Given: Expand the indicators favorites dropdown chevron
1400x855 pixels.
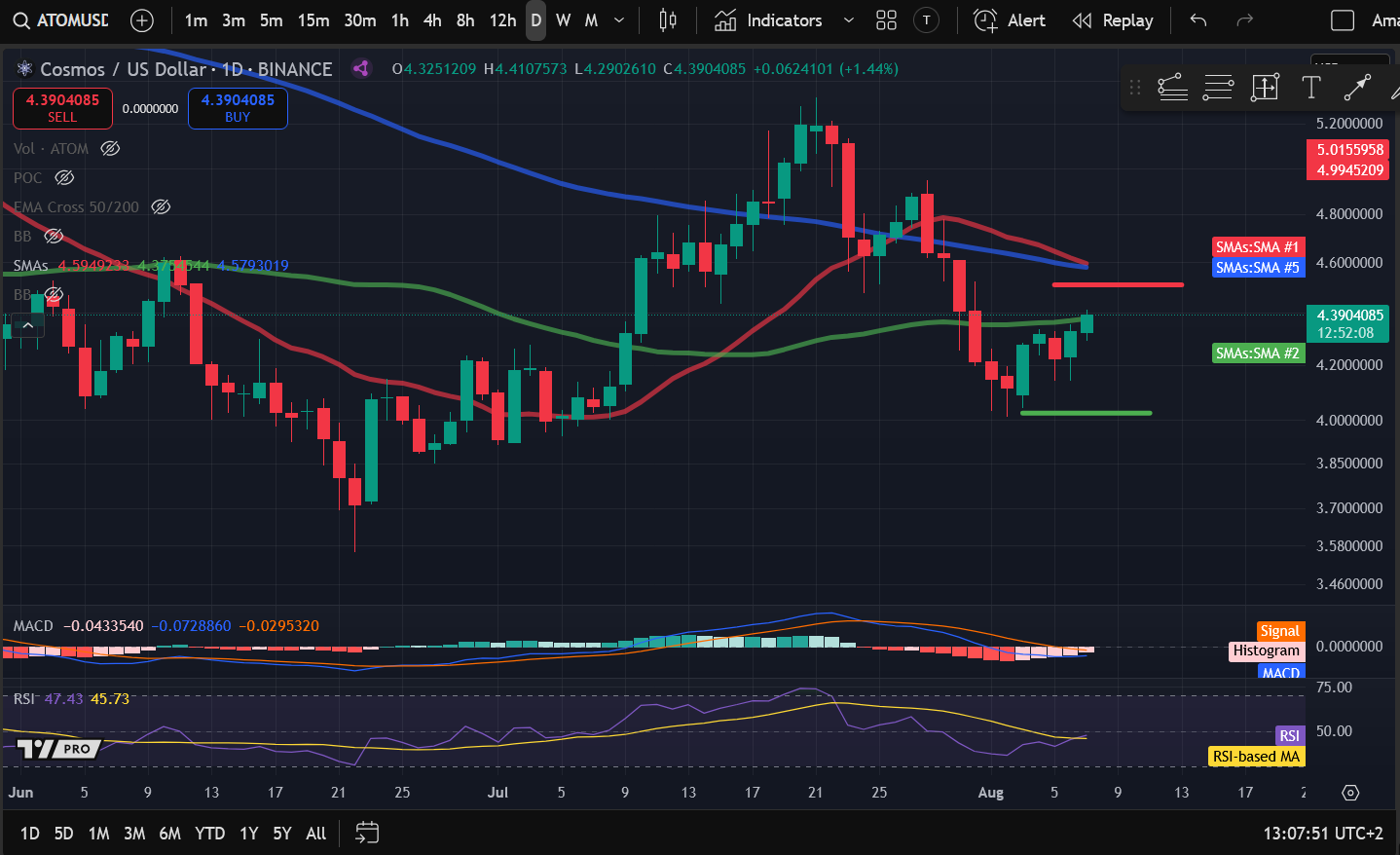Looking at the screenshot, I should (849, 20).
